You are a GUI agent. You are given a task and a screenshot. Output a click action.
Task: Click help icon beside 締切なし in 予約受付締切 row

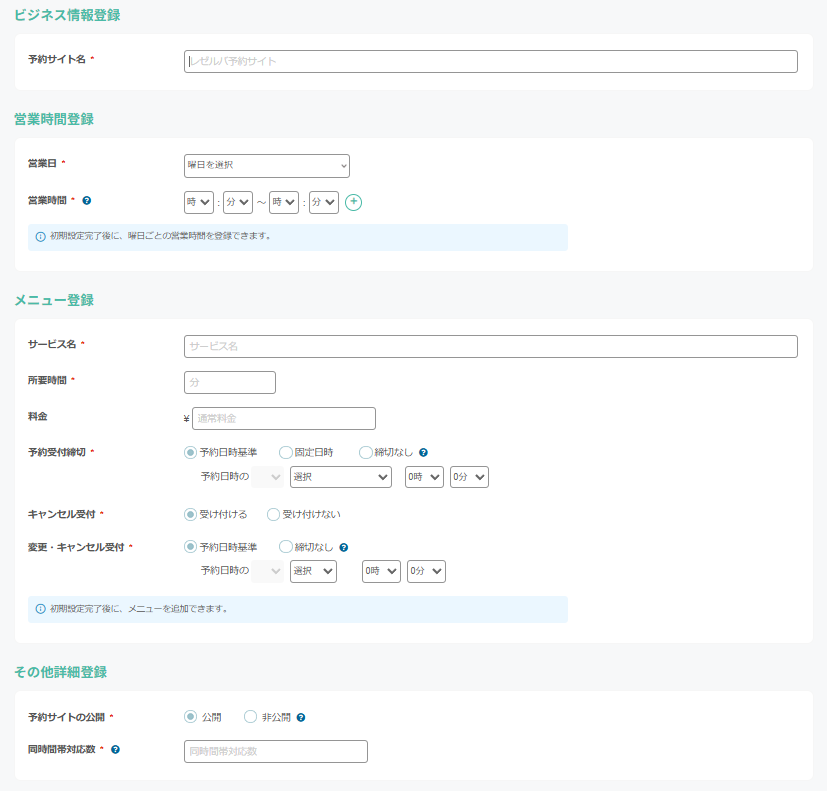pyautogui.click(x=424, y=452)
